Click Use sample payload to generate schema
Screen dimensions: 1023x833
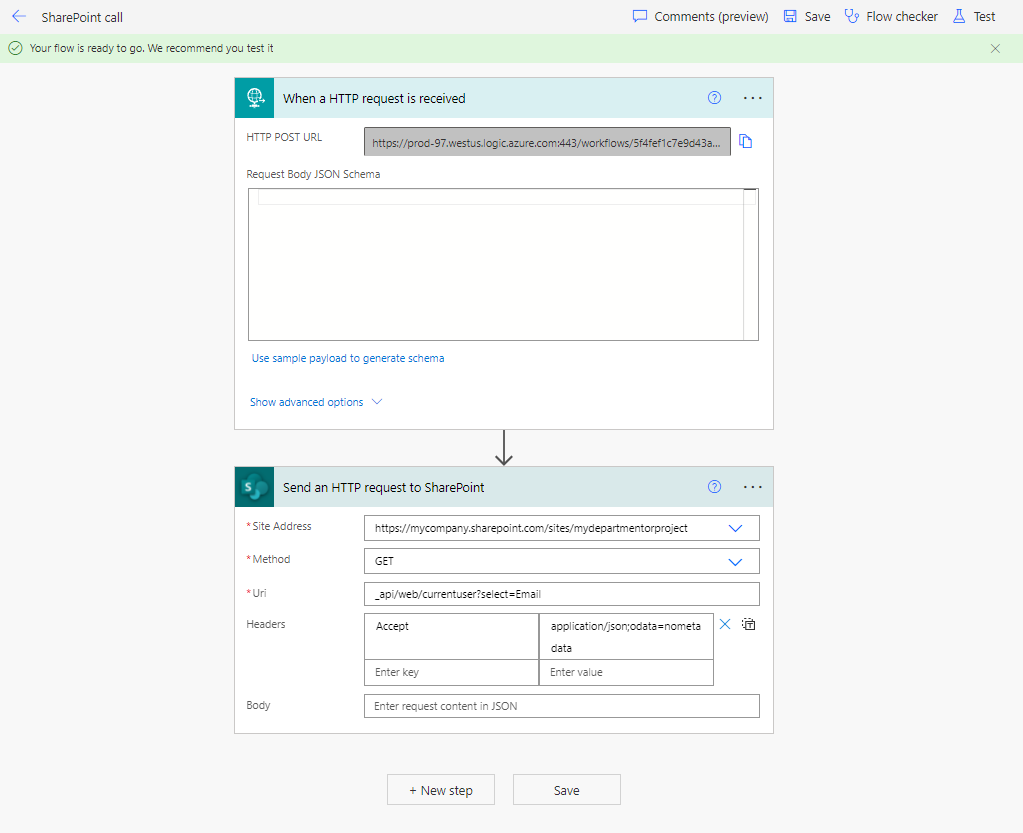tap(348, 358)
